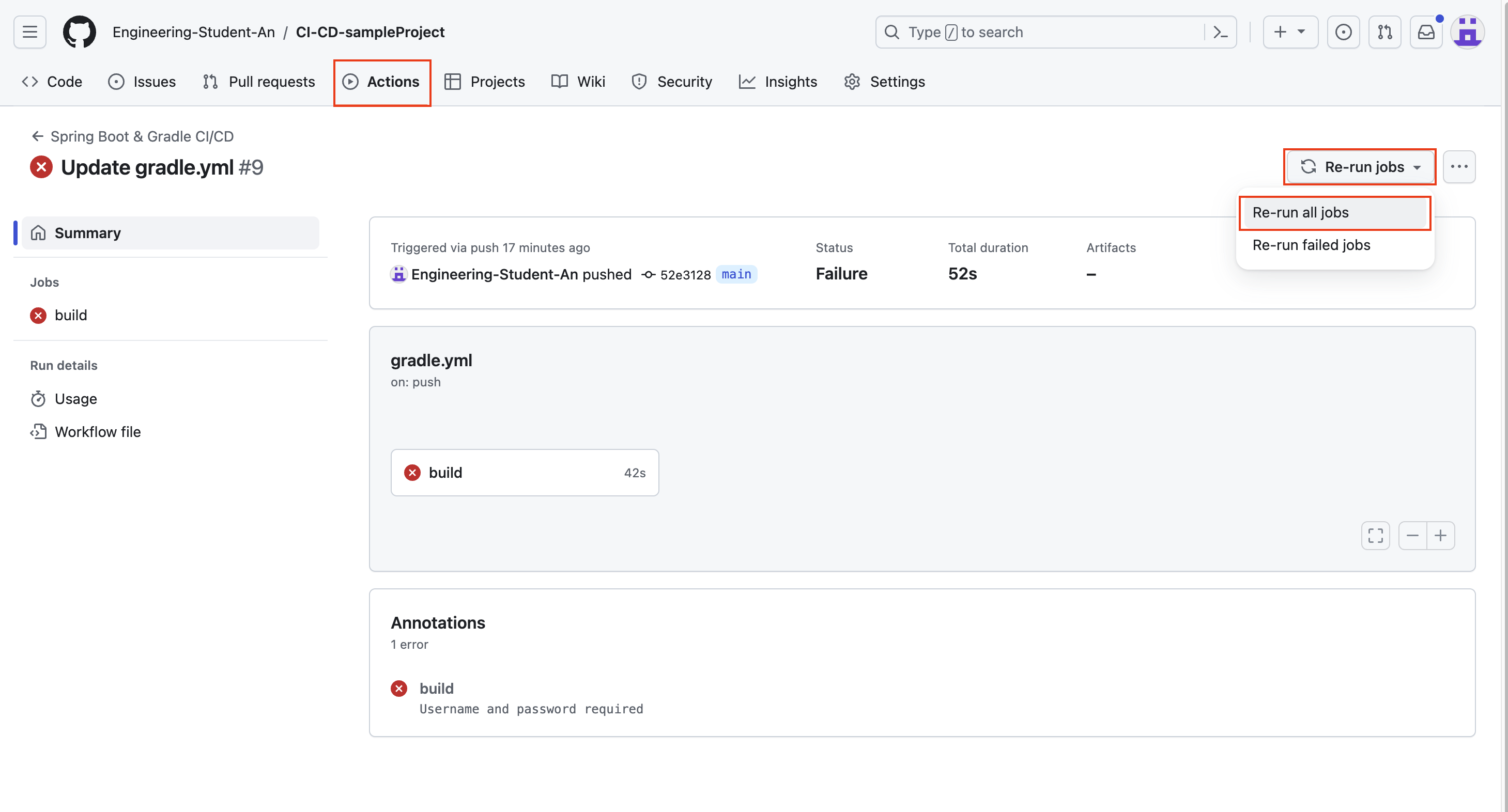Expand the Re-run jobs dropdown
Screen dimensions: 1508x812
(x=1359, y=167)
